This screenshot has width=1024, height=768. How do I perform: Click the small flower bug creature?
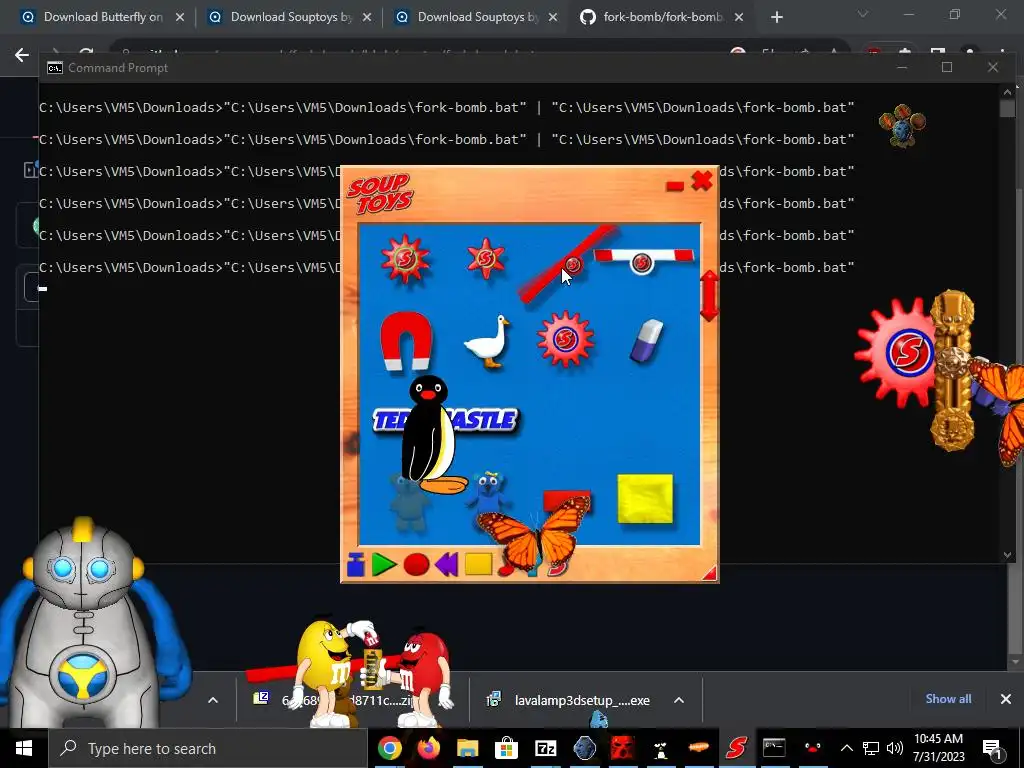(902, 125)
